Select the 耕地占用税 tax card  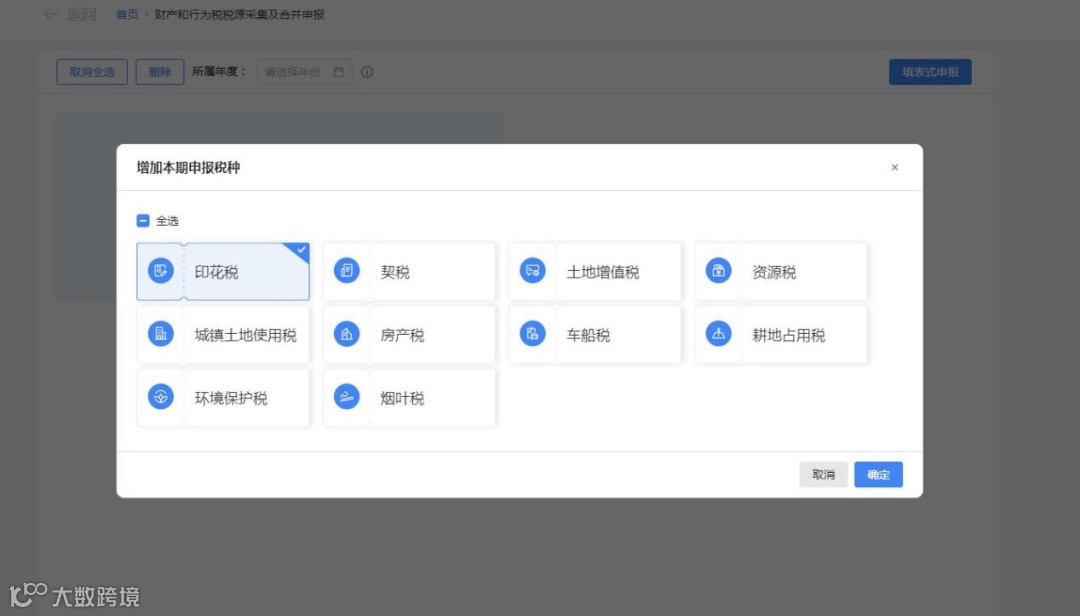[781, 335]
